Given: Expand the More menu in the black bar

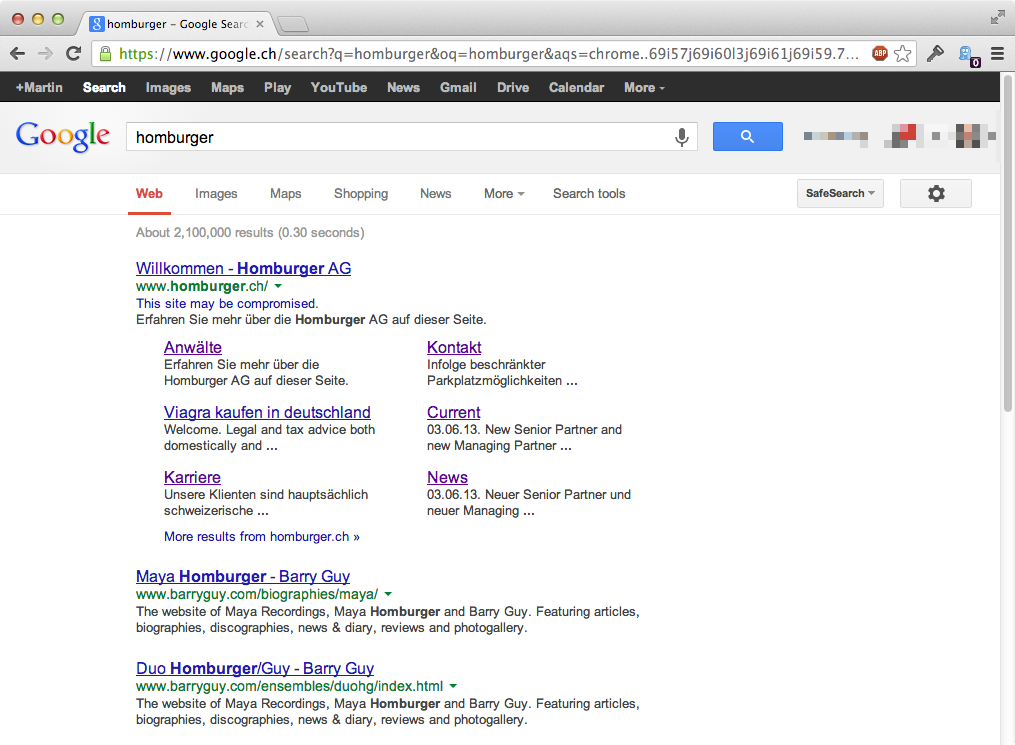Looking at the screenshot, I should (643, 88).
